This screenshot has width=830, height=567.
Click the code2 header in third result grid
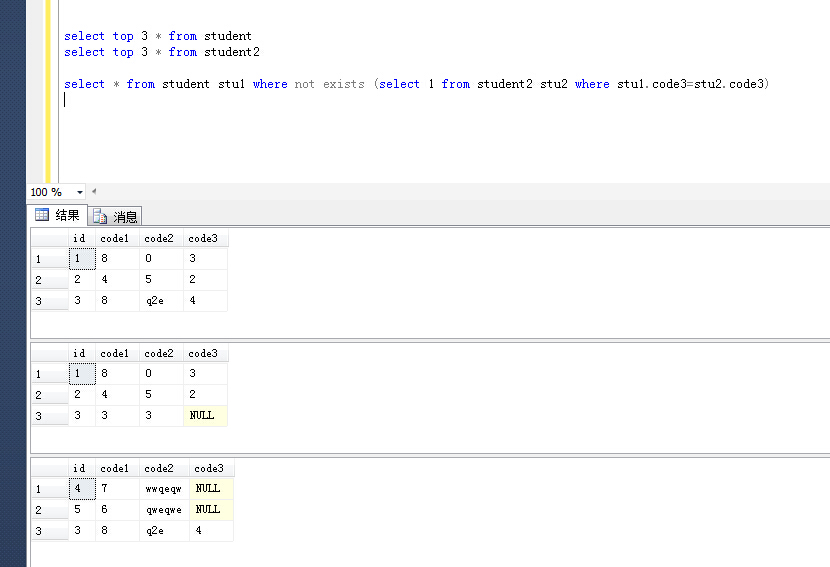click(161, 468)
